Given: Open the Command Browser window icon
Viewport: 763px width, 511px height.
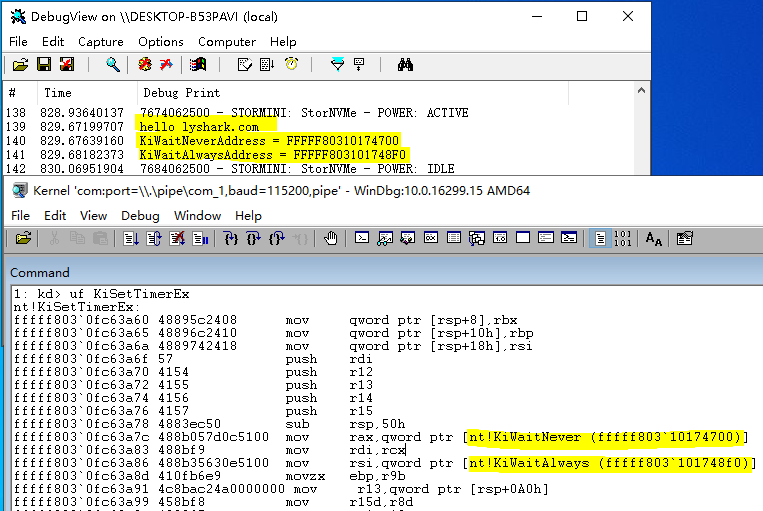Looking at the screenshot, I should pos(568,238).
